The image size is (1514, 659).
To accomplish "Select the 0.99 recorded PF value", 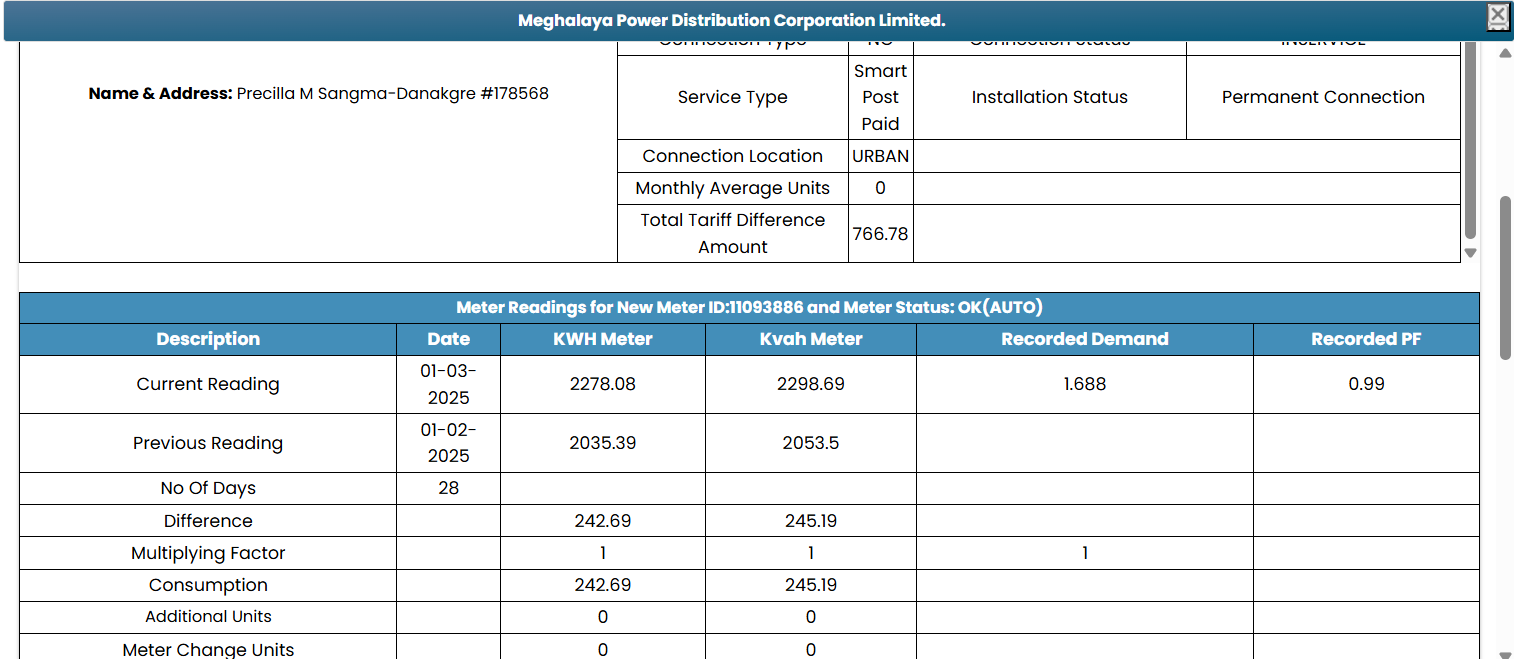I will (x=1366, y=384).
